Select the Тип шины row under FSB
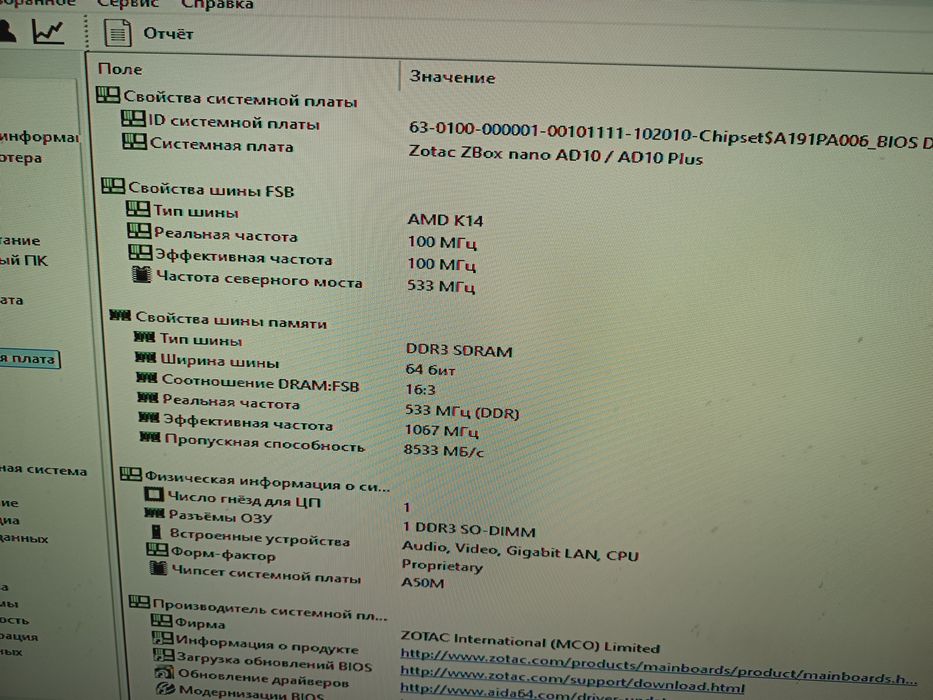933x700 pixels. click(196, 211)
